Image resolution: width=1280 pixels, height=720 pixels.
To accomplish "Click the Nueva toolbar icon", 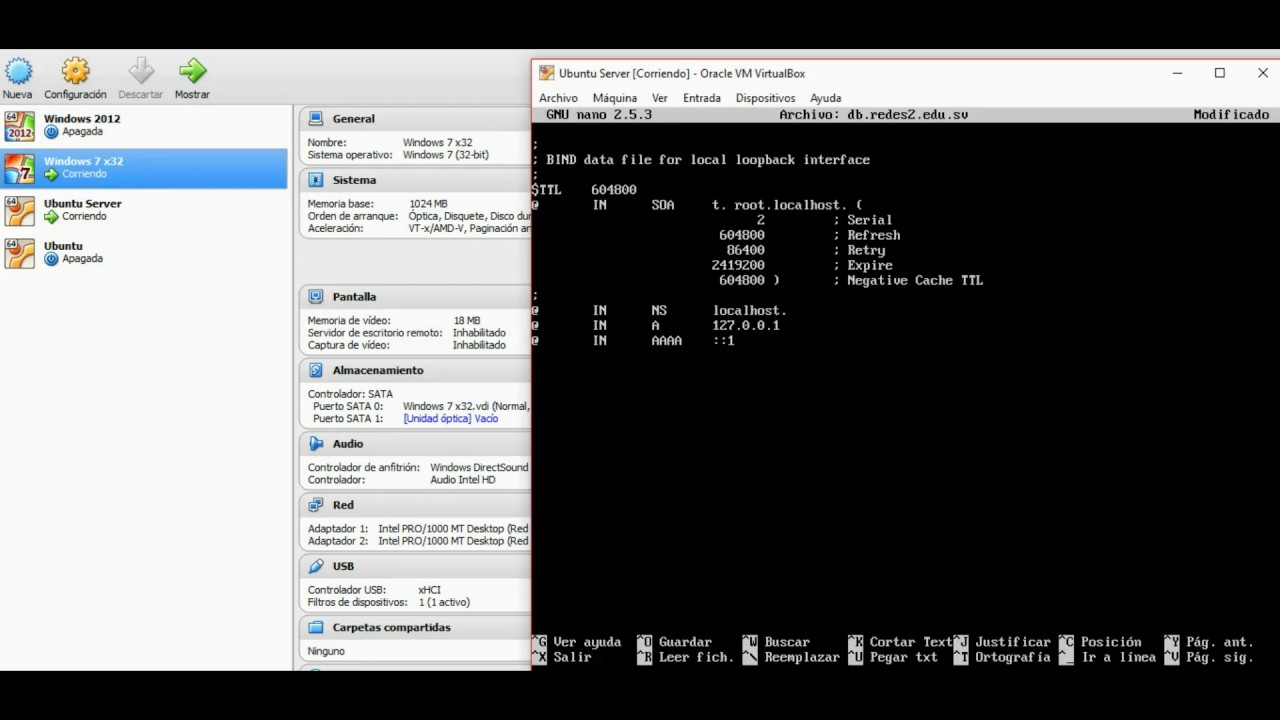I will [x=18, y=71].
